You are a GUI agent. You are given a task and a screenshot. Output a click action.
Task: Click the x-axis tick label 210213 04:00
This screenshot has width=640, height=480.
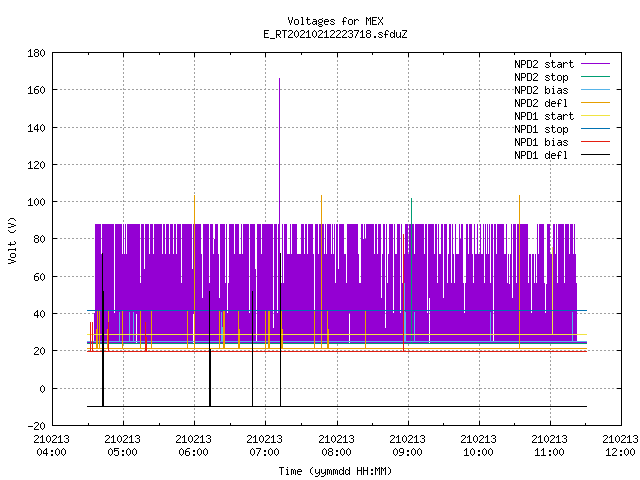coord(51,446)
